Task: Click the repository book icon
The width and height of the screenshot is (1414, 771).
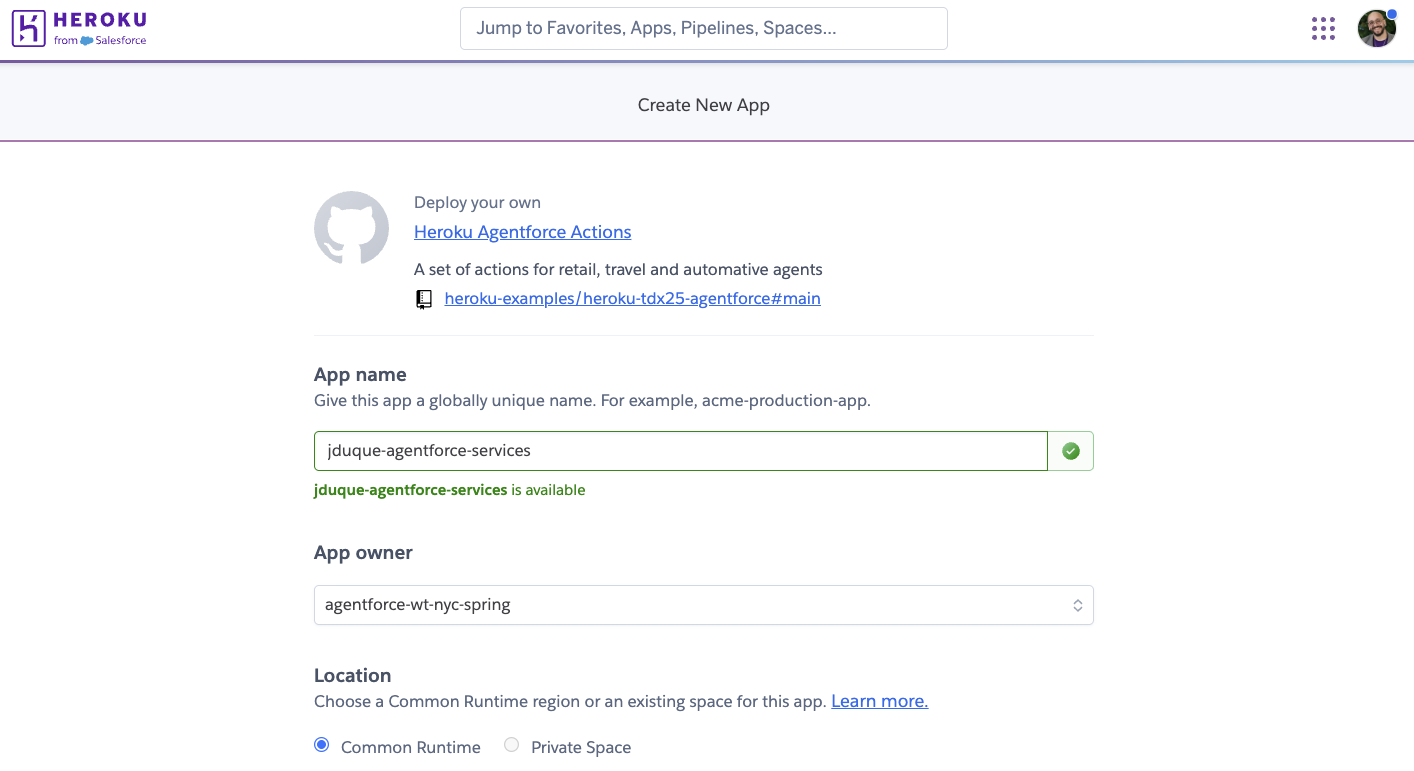Action: [424, 299]
